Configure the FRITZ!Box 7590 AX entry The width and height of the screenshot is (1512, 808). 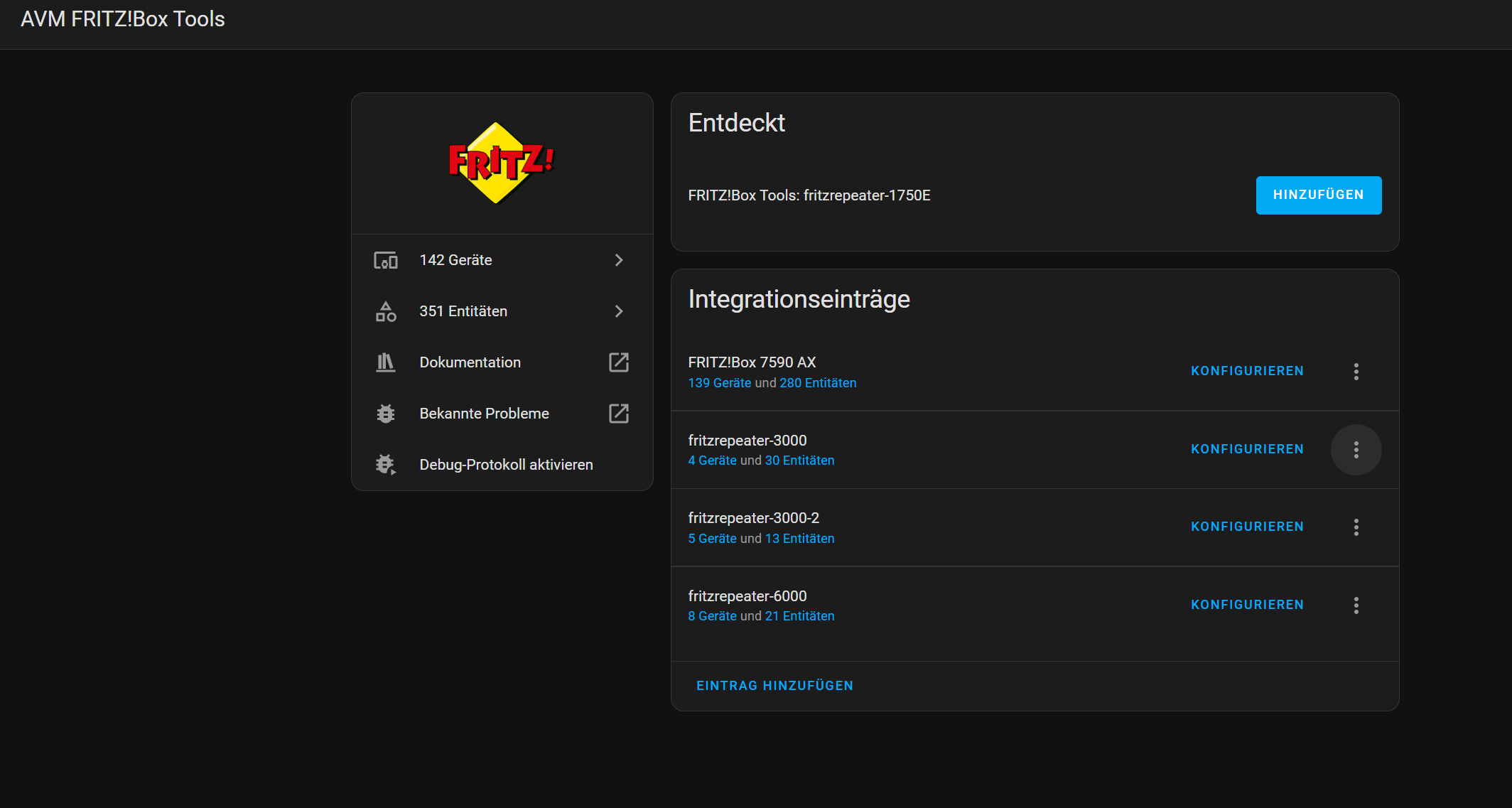click(x=1248, y=371)
